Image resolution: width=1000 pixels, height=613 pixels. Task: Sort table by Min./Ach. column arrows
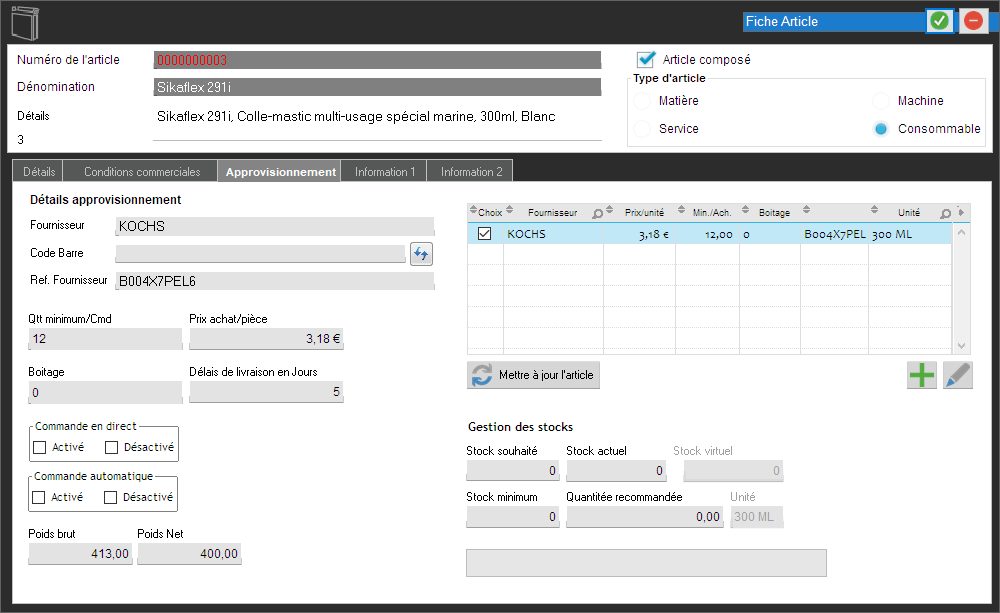681,211
